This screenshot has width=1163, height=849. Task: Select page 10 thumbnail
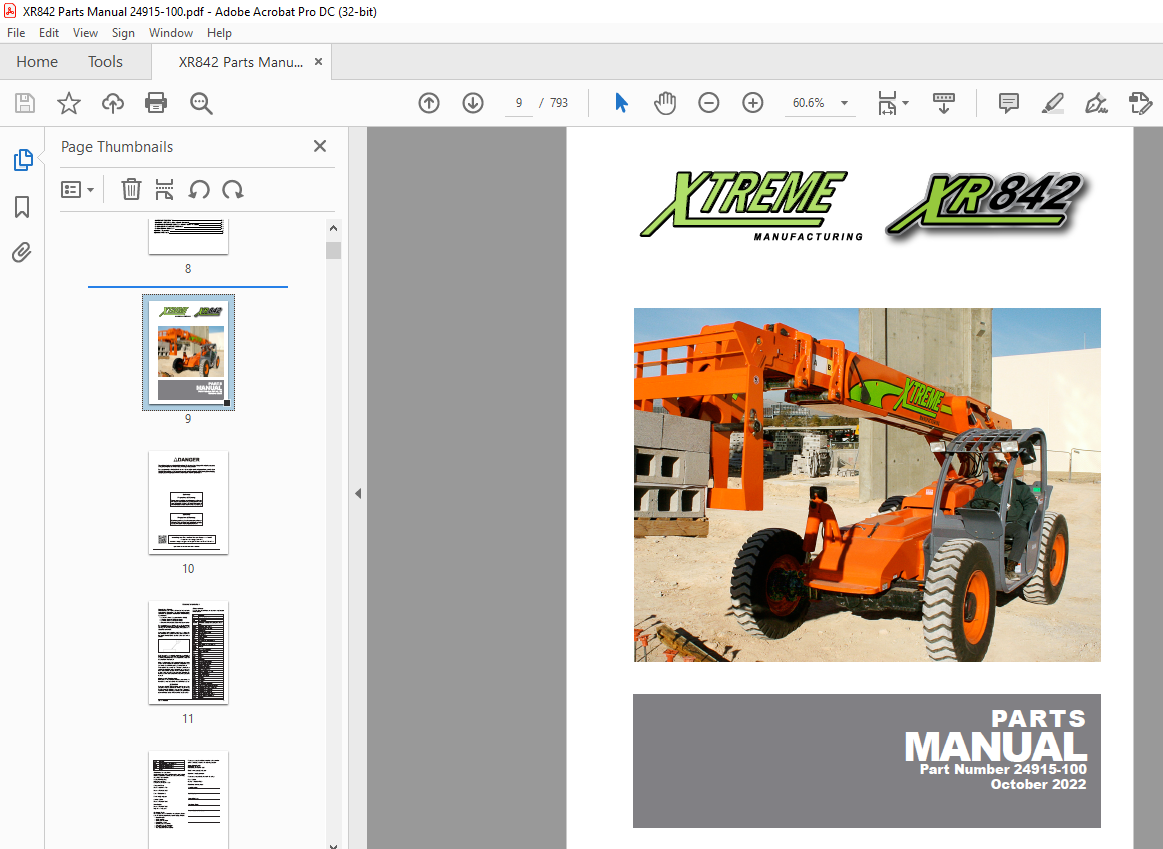pyautogui.click(x=188, y=502)
